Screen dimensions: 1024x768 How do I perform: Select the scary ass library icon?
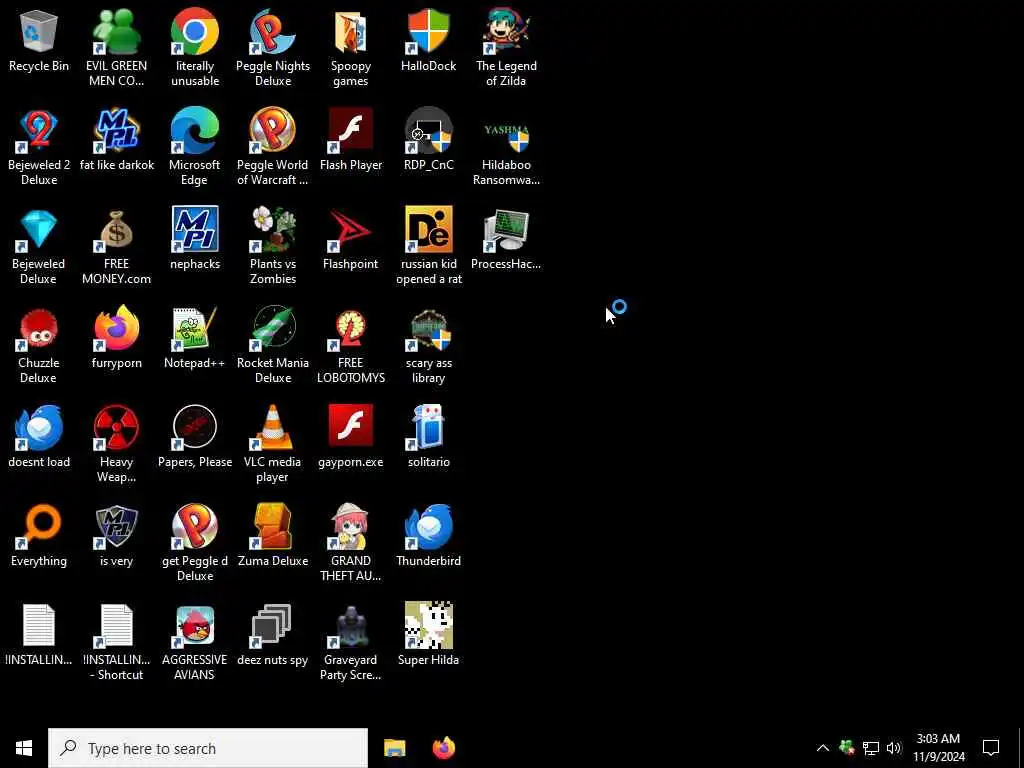428,328
